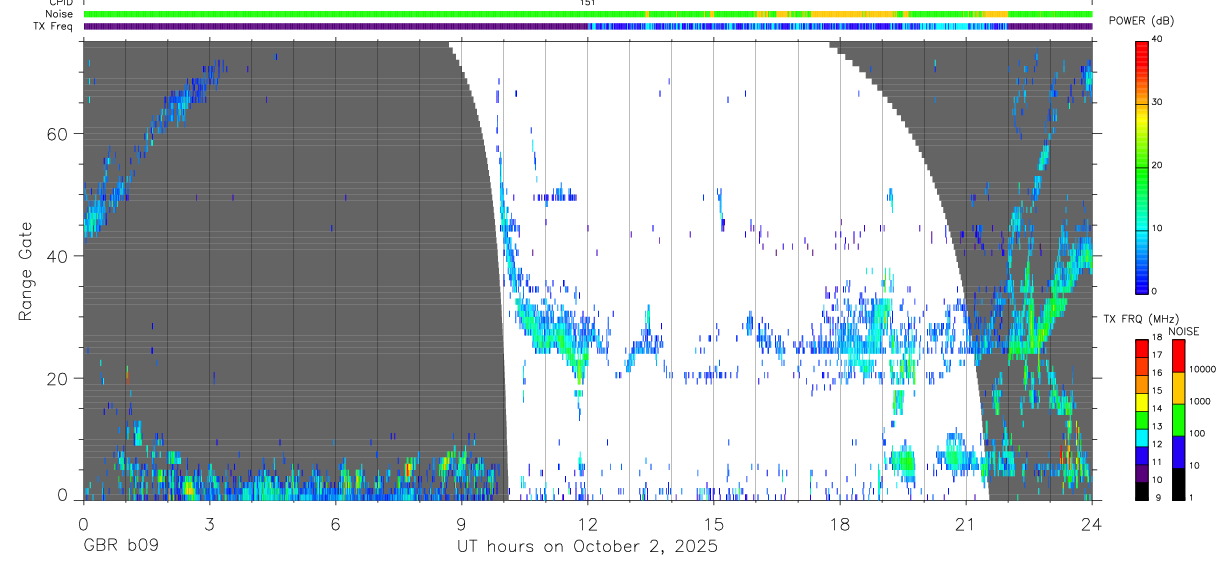Click the y-axis tick label '40'
The height and width of the screenshot is (567, 1228).
[x=58, y=256]
